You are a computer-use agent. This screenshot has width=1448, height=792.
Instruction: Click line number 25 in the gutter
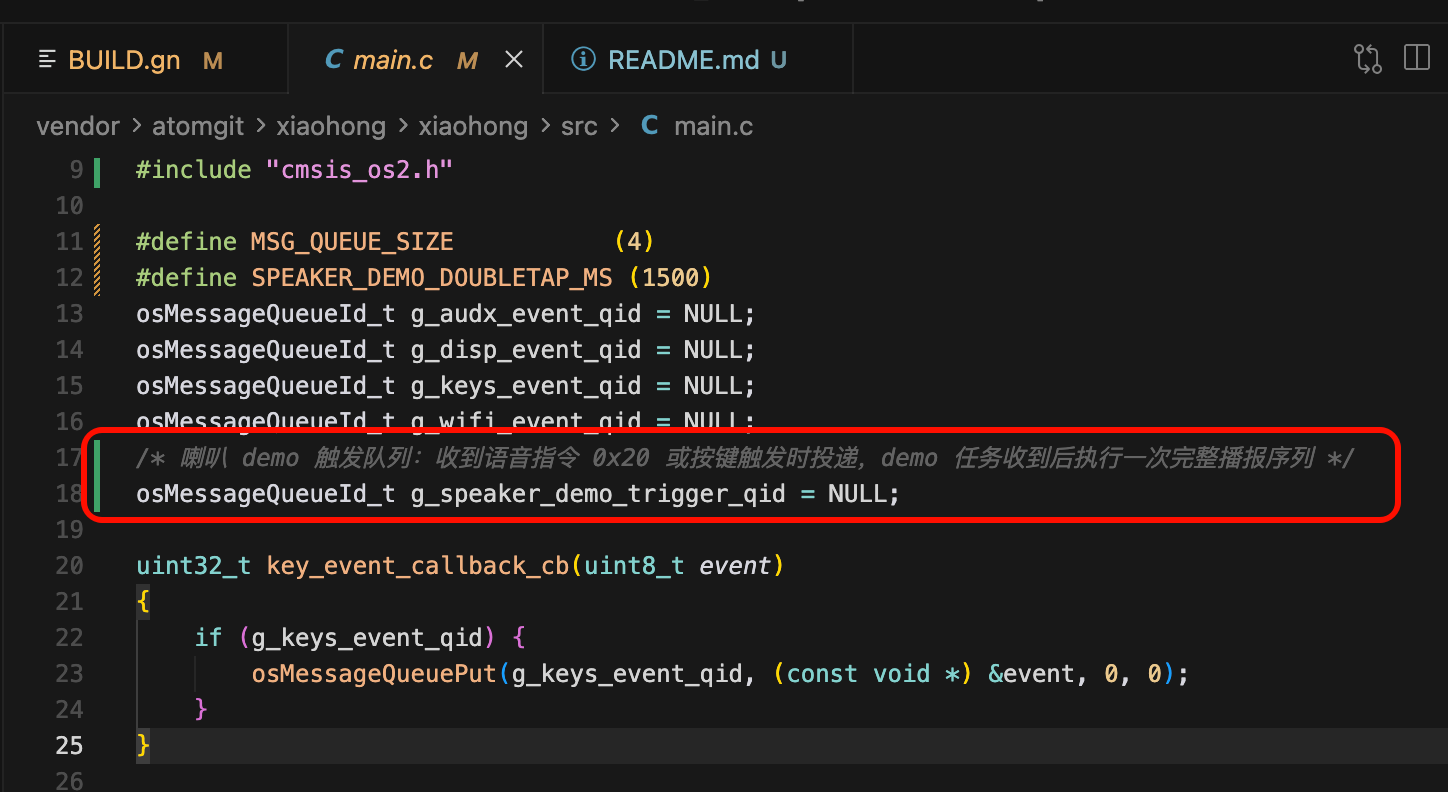coord(69,746)
